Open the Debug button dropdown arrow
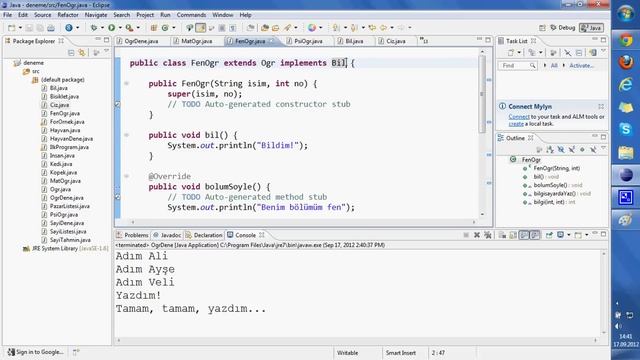 [x=102, y=28]
